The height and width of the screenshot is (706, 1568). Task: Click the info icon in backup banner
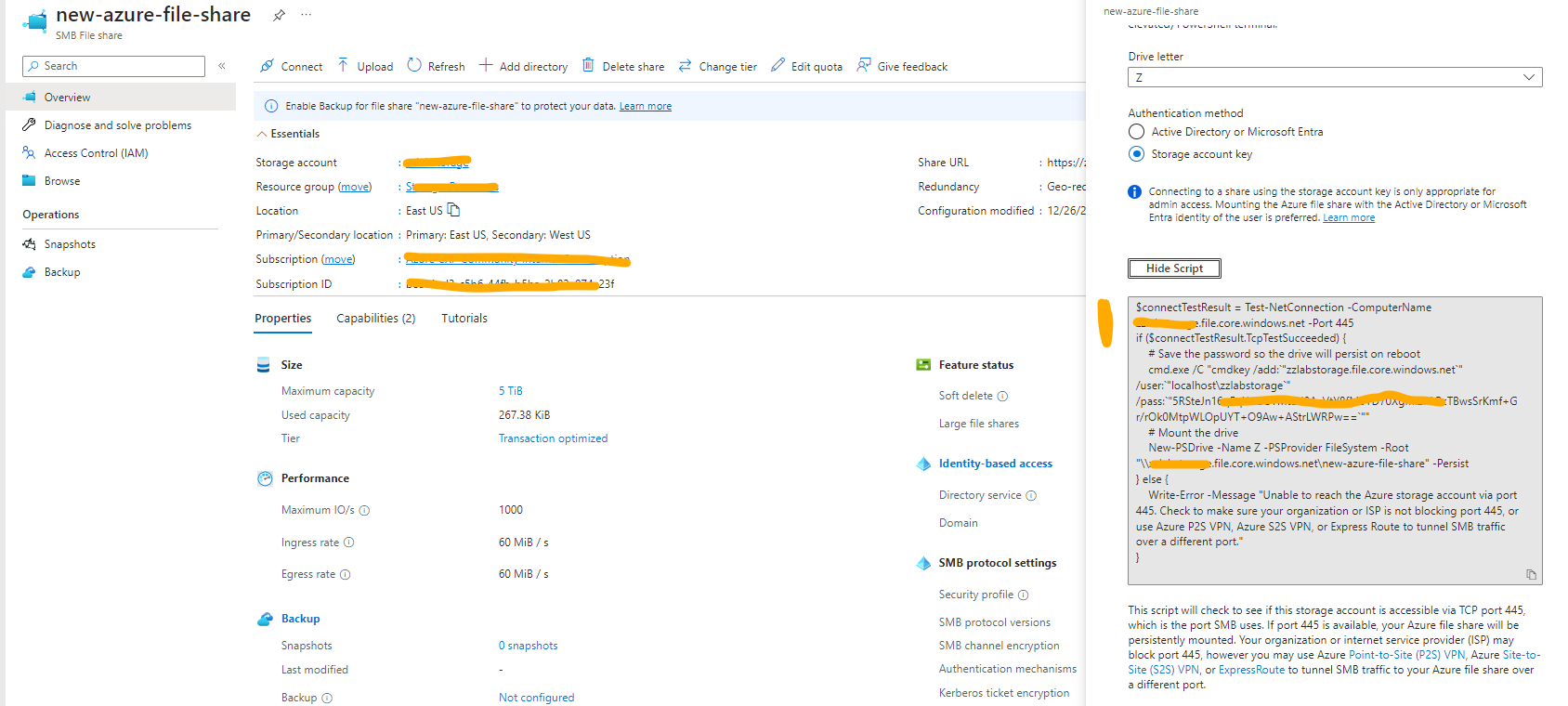(x=271, y=106)
